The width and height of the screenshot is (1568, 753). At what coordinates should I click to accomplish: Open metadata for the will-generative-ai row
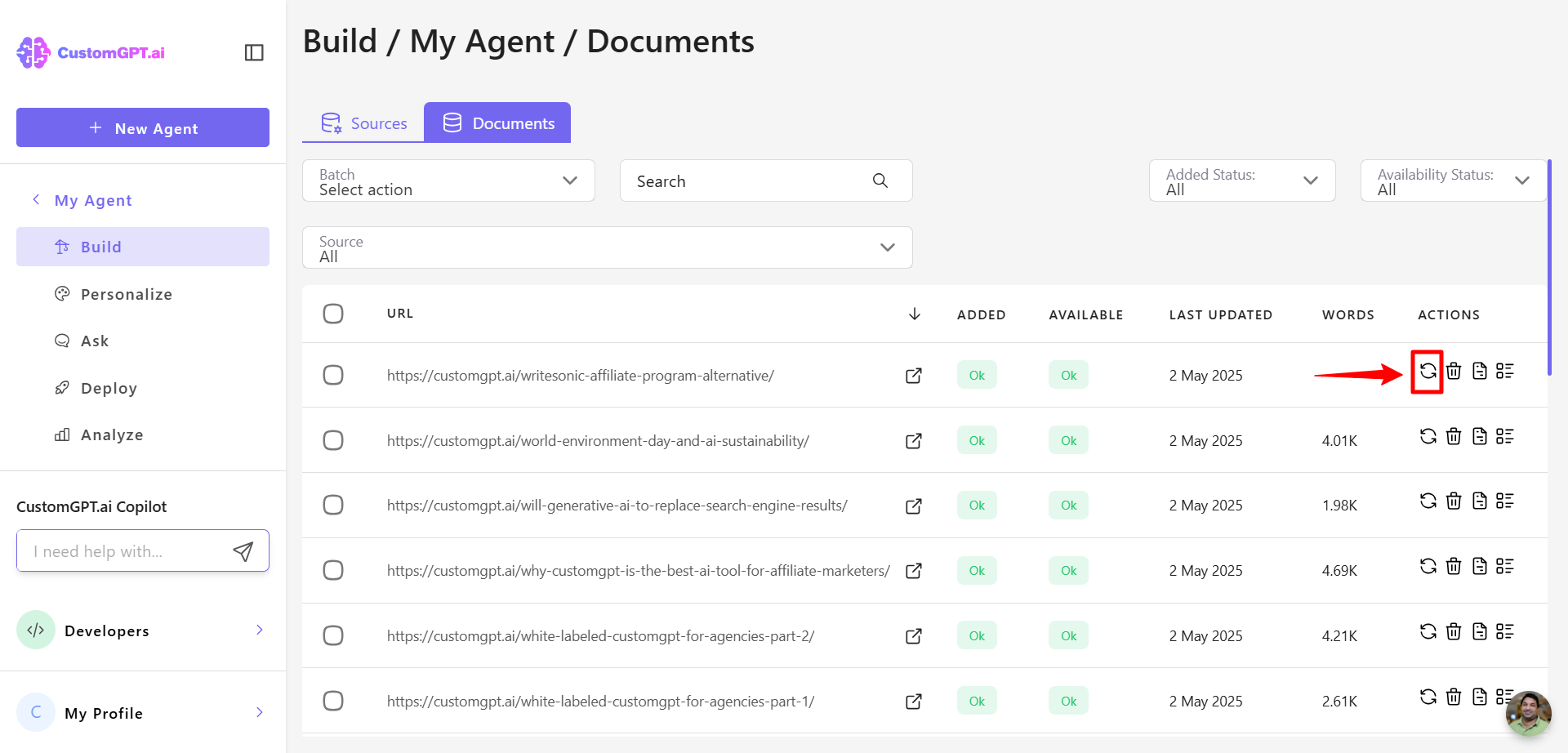coord(1505,501)
